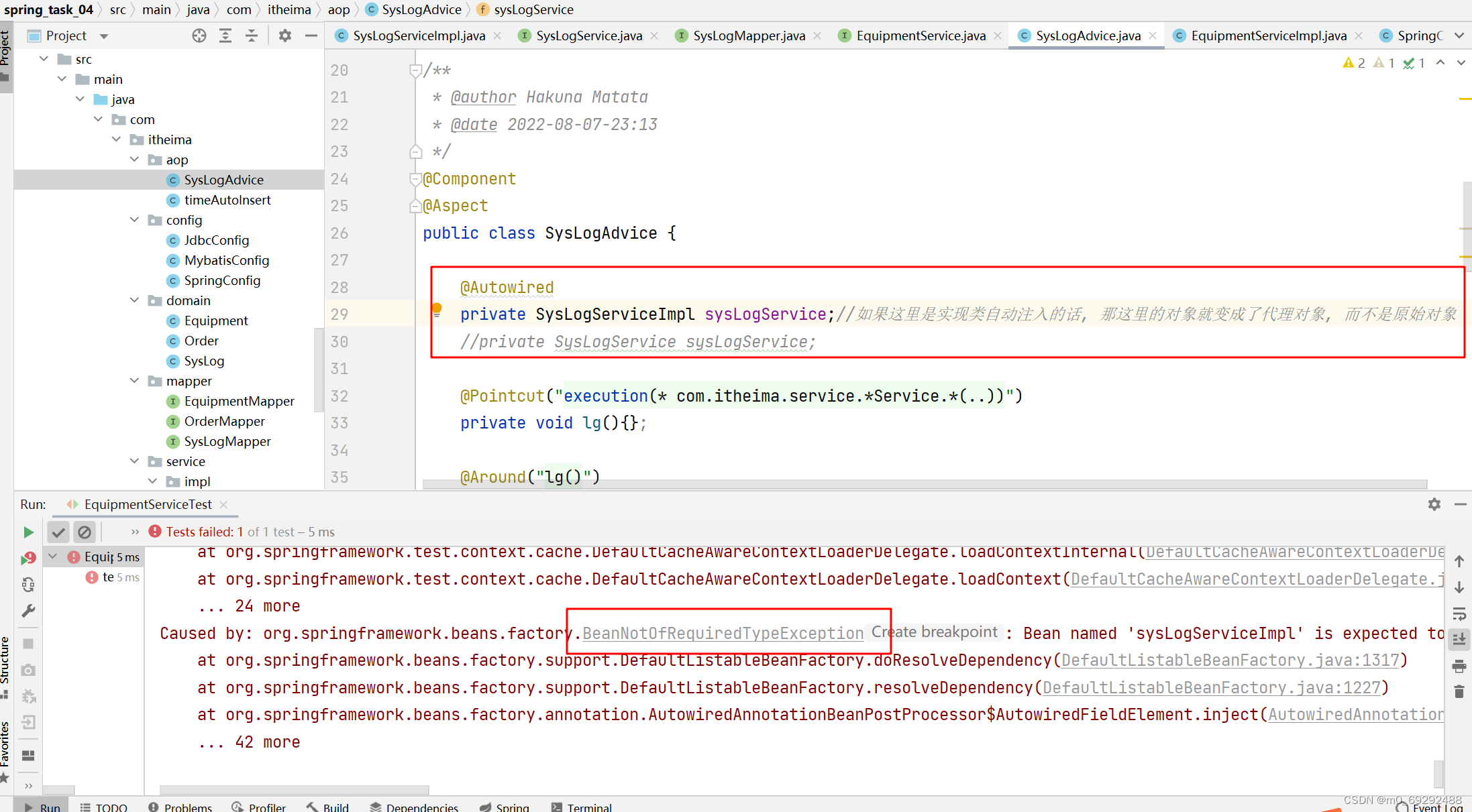The image size is (1472, 812).
Task: Click the print console output icon
Action: (x=1460, y=666)
